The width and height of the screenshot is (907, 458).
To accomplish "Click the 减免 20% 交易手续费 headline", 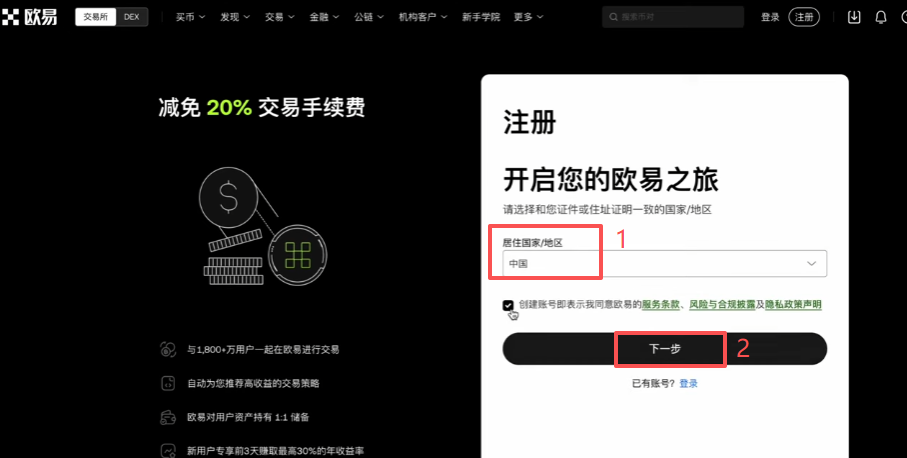I will (261, 108).
